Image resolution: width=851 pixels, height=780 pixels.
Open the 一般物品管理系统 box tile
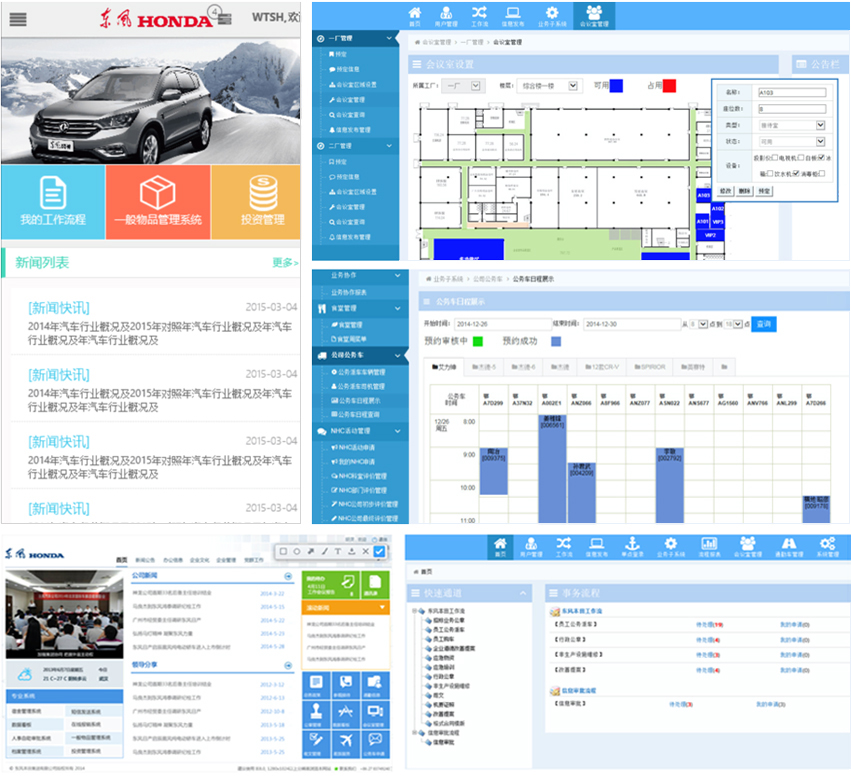(x=158, y=202)
